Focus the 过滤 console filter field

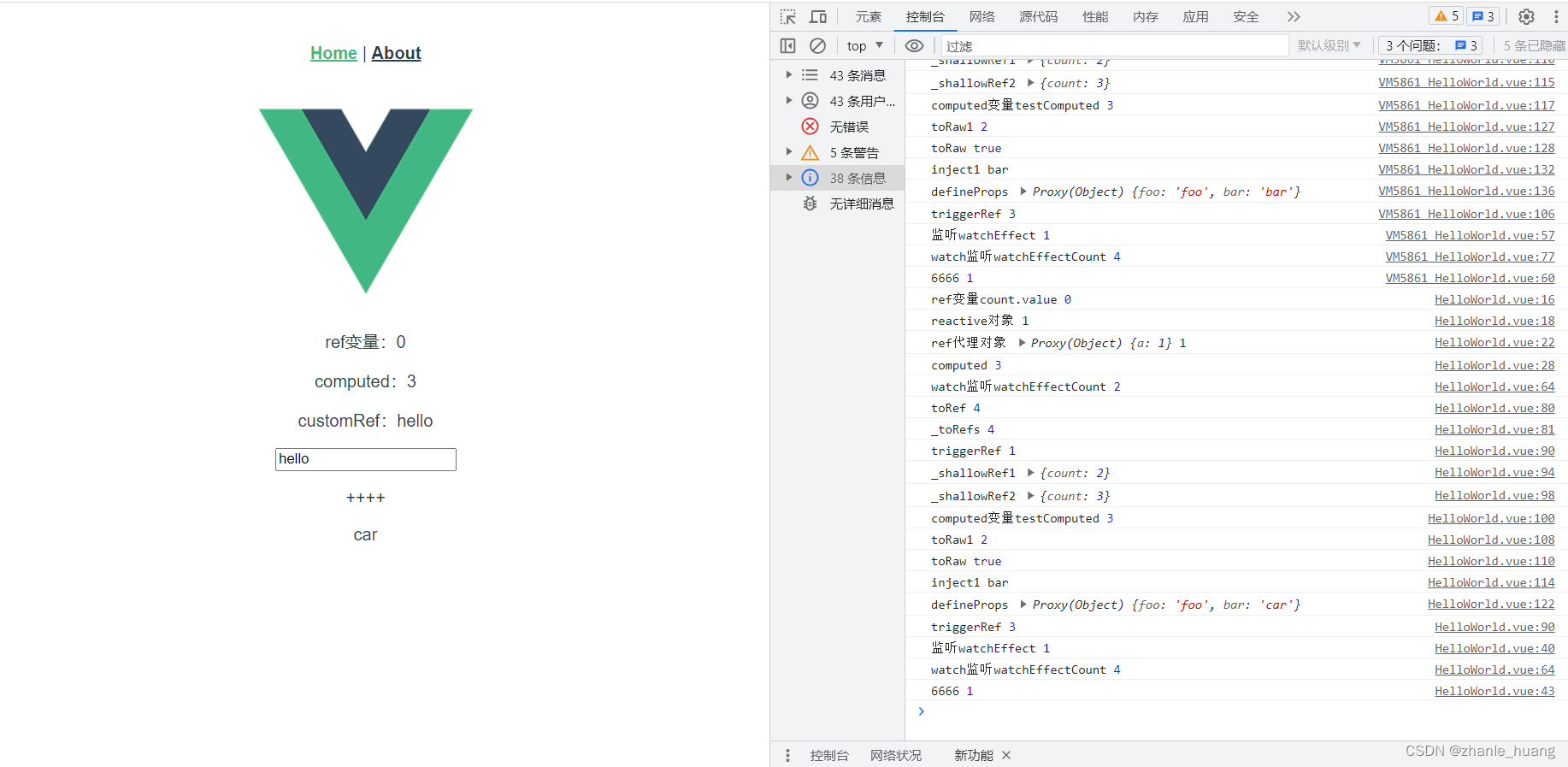(1114, 45)
